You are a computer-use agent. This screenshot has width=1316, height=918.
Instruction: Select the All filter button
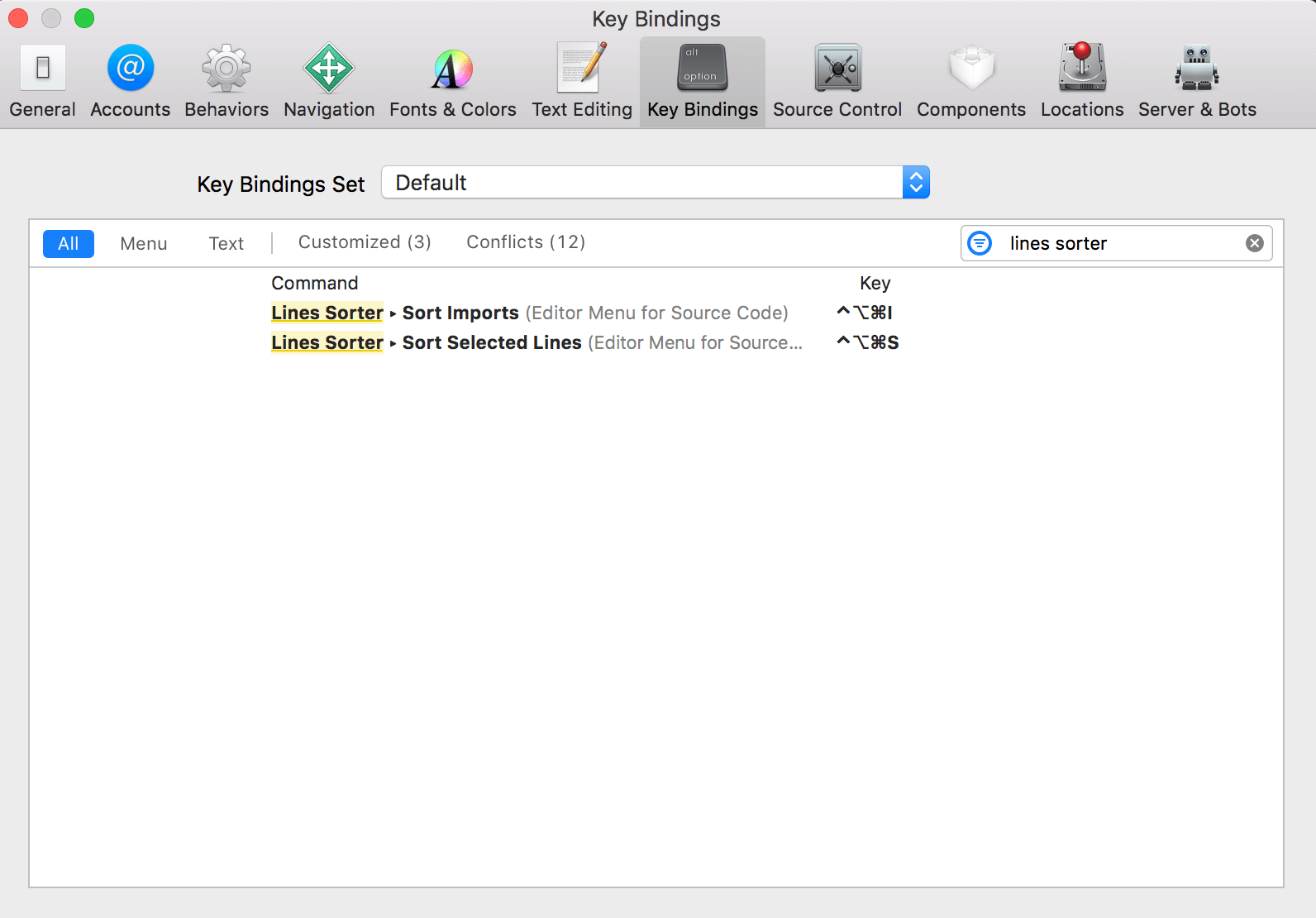(69, 243)
